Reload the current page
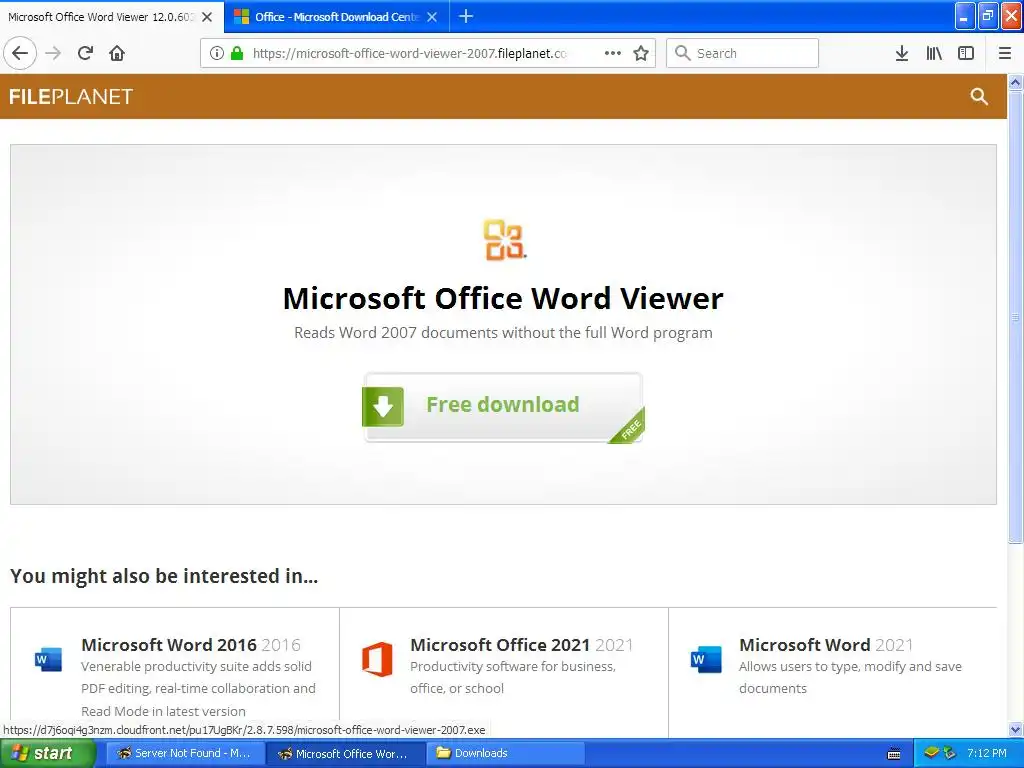1024x768 pixels. click(85, 54)
